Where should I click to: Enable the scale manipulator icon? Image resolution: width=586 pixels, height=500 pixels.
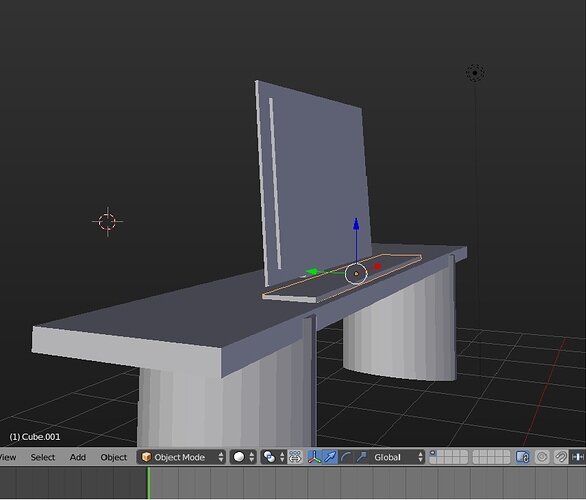click(x=361, y=457)
